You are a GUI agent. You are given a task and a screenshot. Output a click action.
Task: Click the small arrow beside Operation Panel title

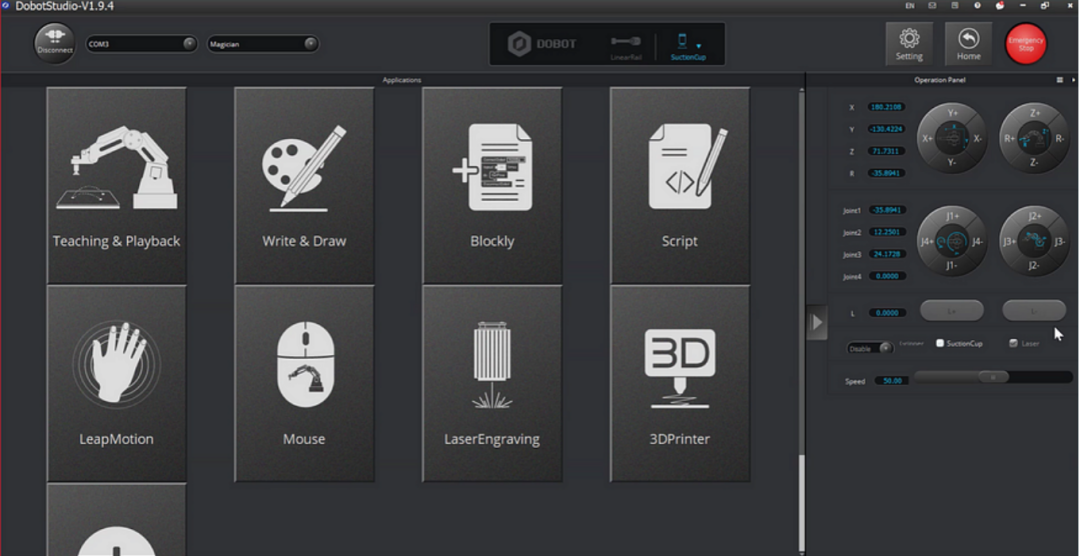pos(1073,80)
